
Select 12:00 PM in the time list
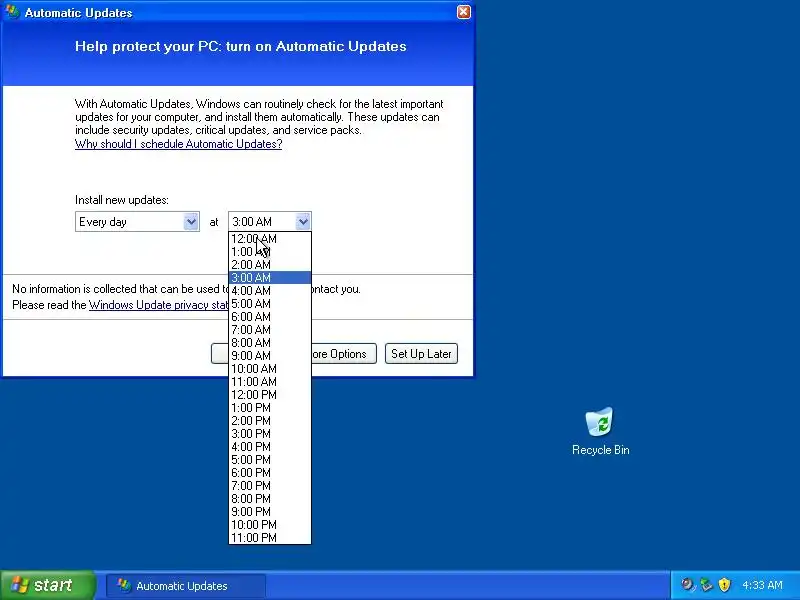(x=269, y=395)
